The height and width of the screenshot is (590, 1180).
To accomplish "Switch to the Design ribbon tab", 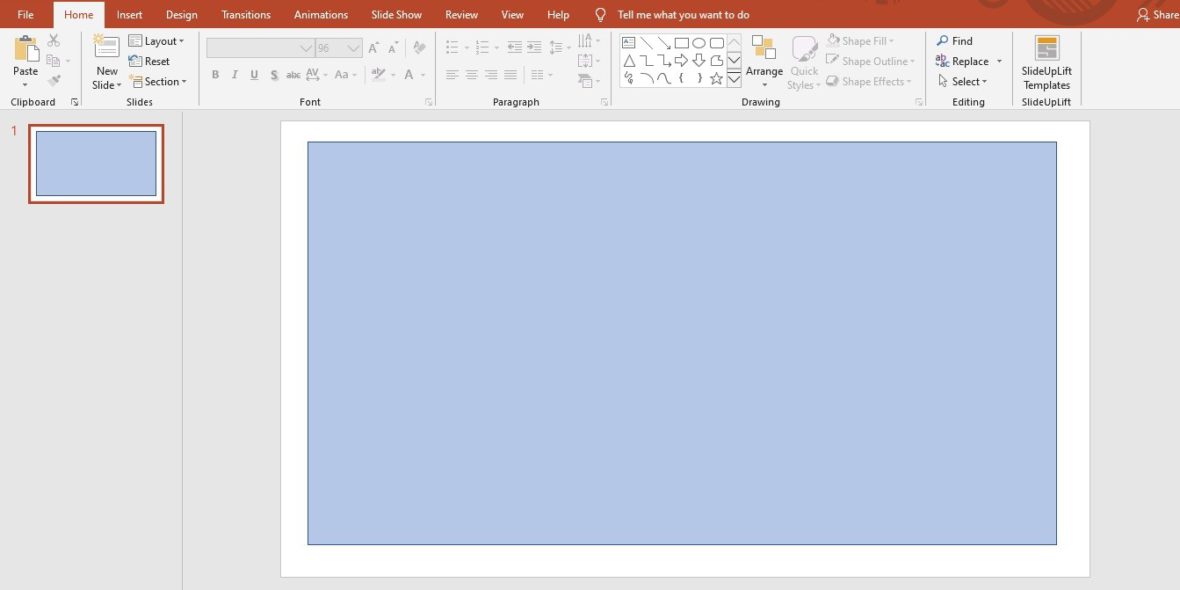I will [x=181, y=14].
